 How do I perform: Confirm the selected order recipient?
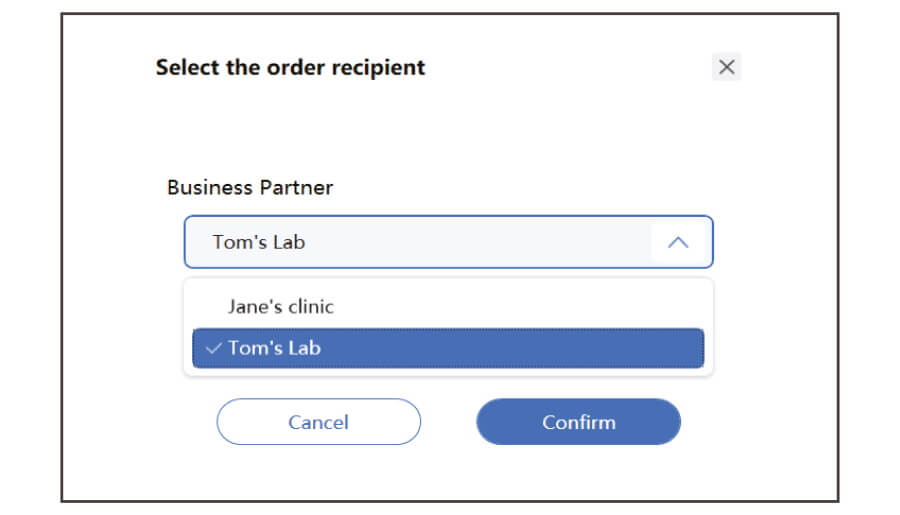(x=579, y=422)
